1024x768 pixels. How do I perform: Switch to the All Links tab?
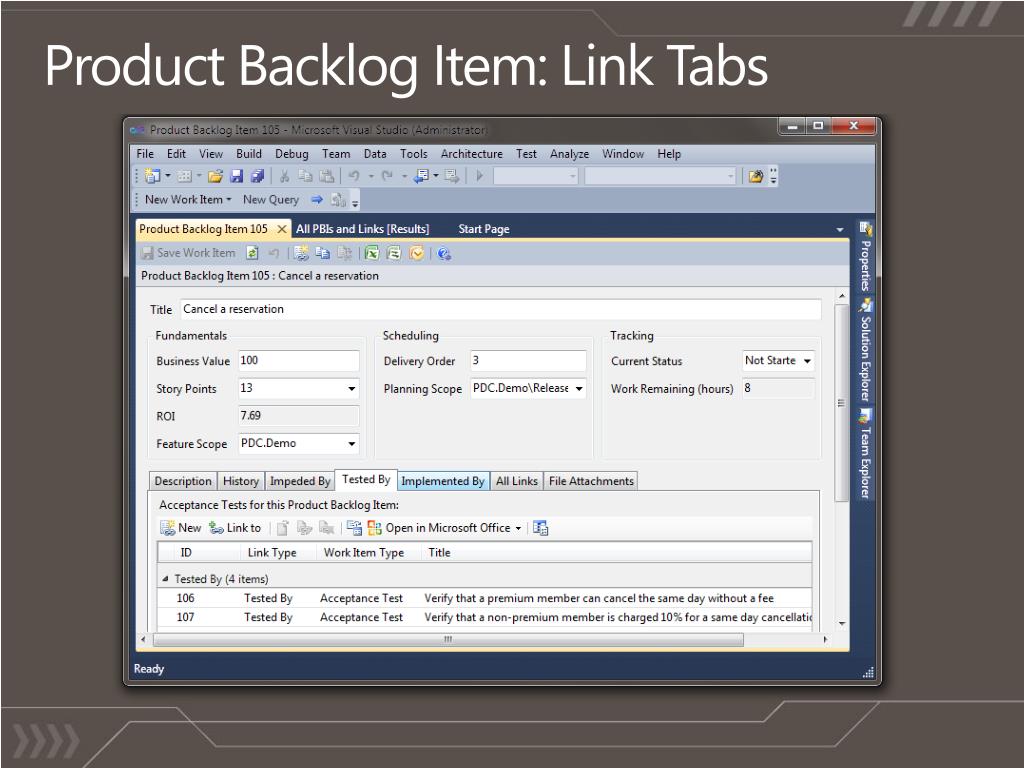pyautogui.click(x=517, y=481)
